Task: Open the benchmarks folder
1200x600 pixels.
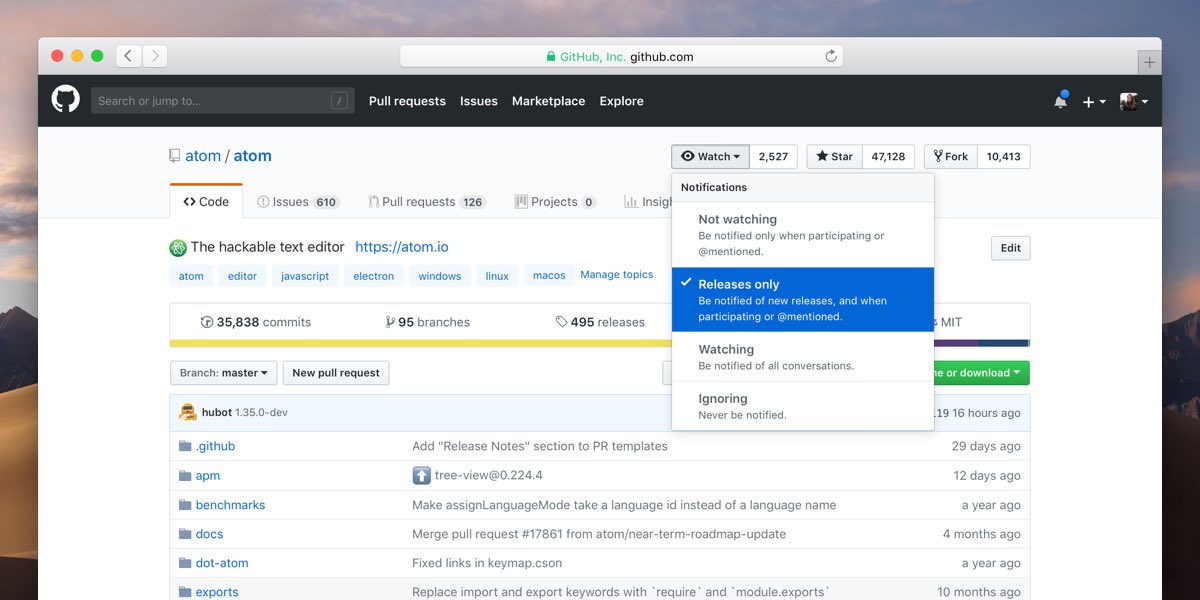Action: point(231,505)
